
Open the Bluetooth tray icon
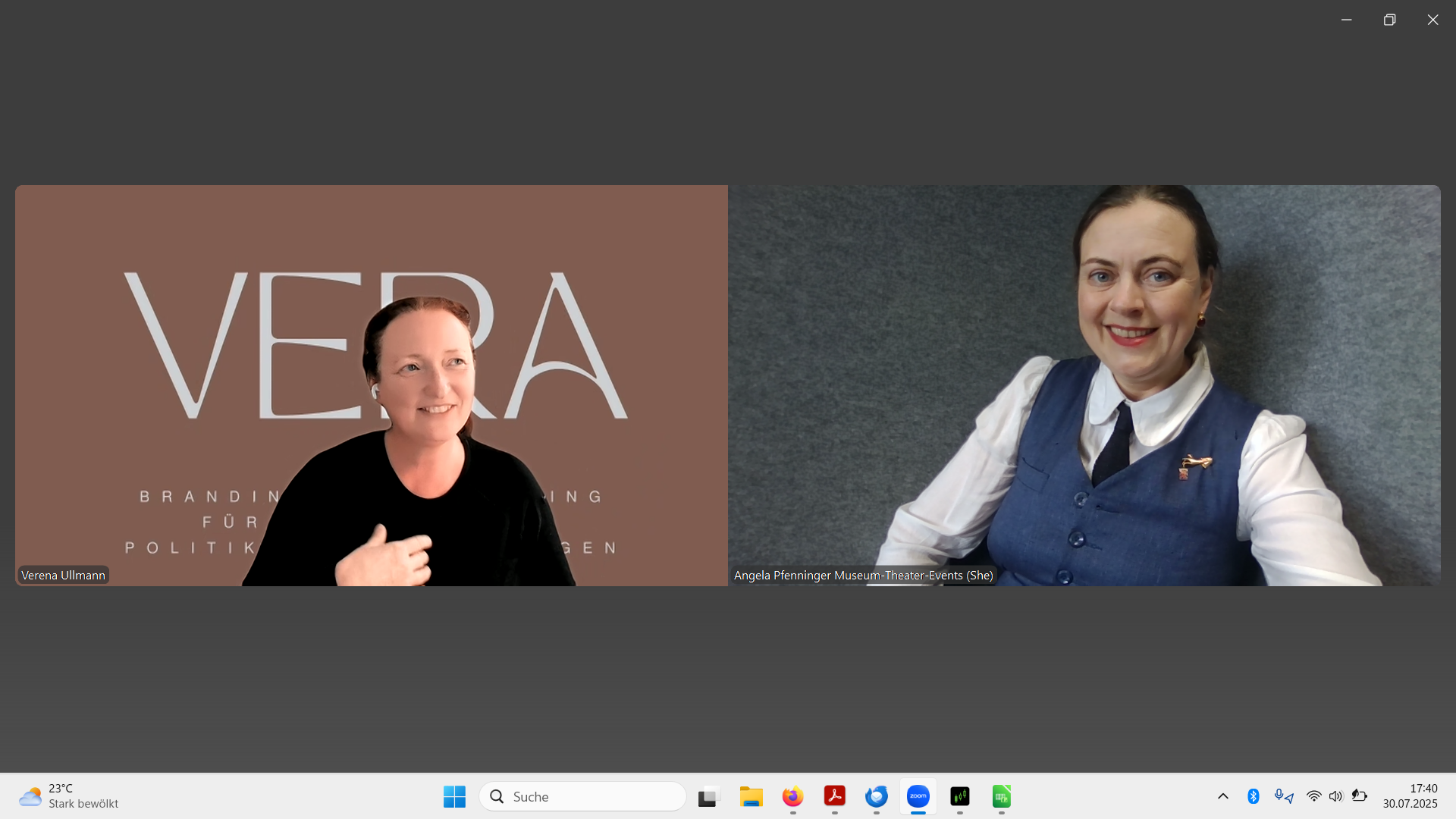click(x=1253, y=796)
